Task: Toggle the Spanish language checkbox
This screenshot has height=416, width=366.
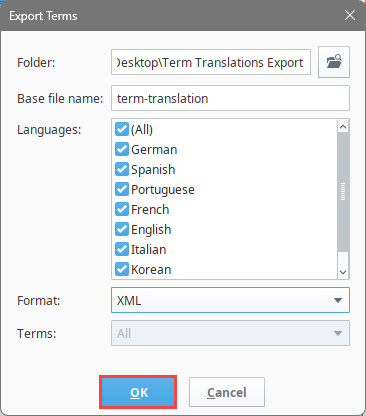Action: (x=122, y=169)
